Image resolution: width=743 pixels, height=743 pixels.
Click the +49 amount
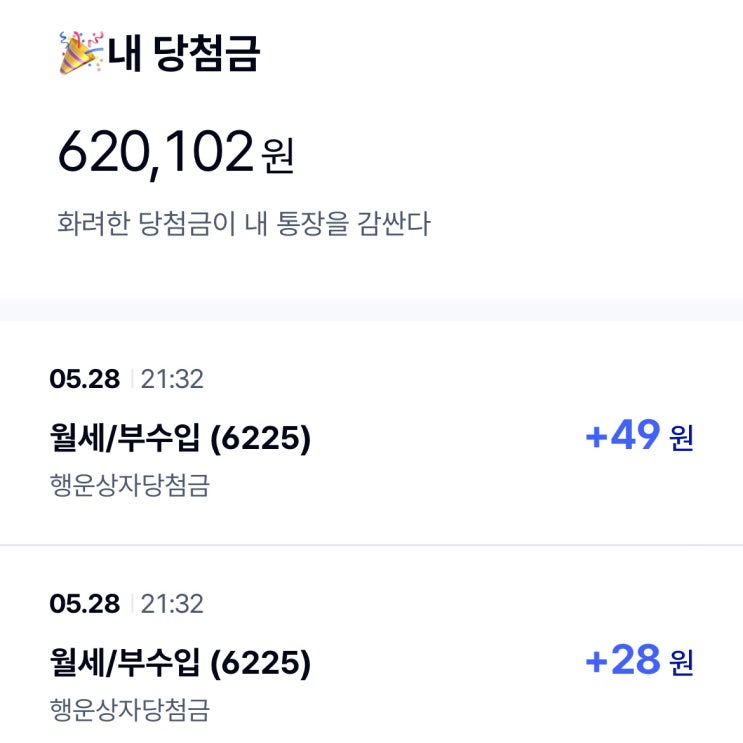[622, 436]
